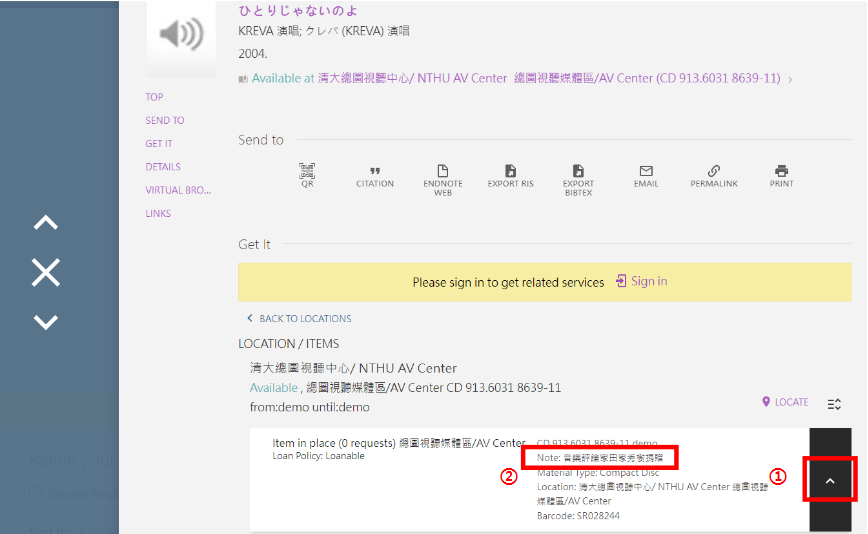Choose Export BibTeX option
This screenshot has width=868, height=534.
point(578,179)
